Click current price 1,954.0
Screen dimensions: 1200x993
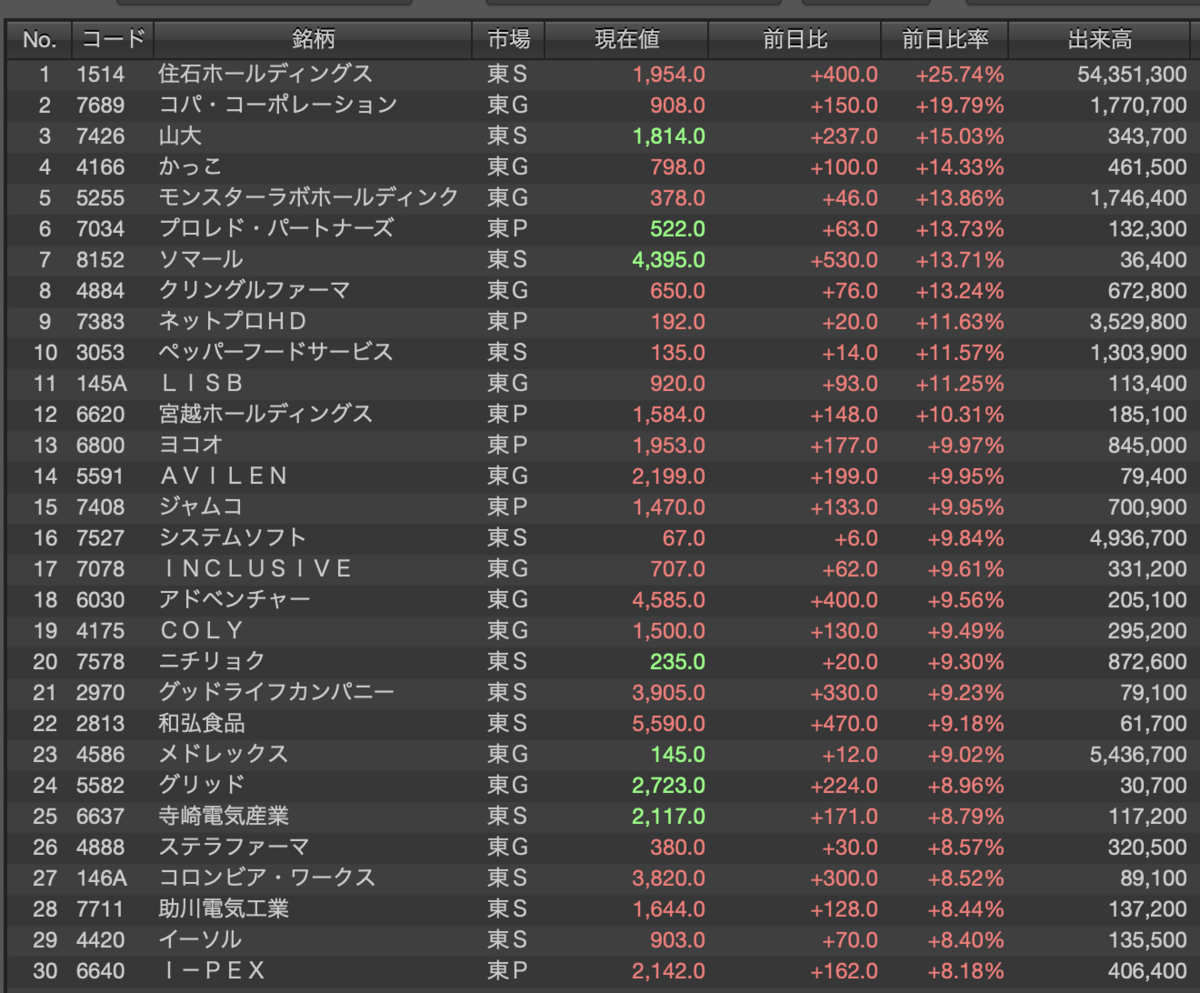tap(669, 74)
